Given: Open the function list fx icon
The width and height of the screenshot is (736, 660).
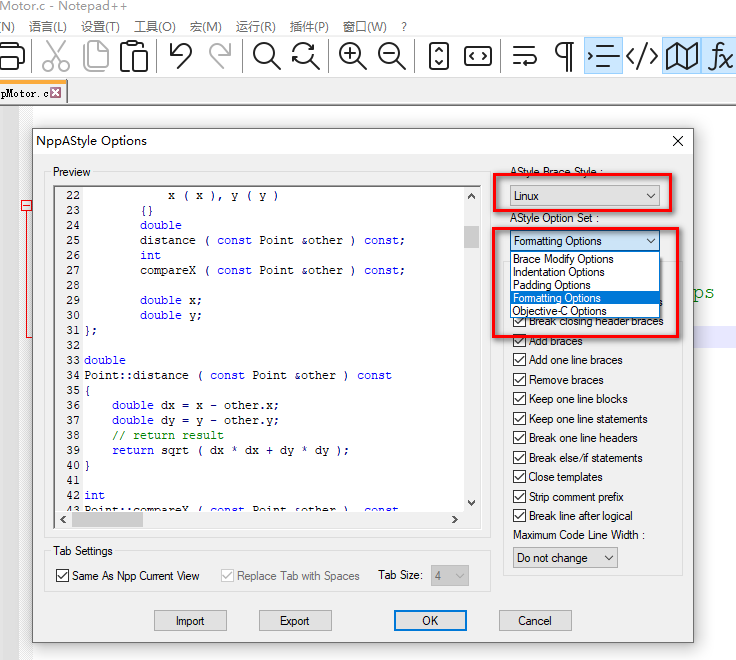Looking at the screenshot, I should pyautogui.click(x=719, y=56).
